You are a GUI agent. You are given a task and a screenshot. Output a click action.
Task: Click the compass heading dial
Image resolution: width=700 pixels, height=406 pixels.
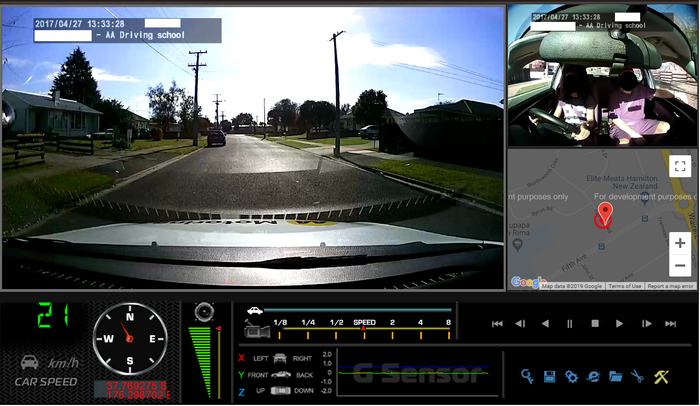coord(130,339)
